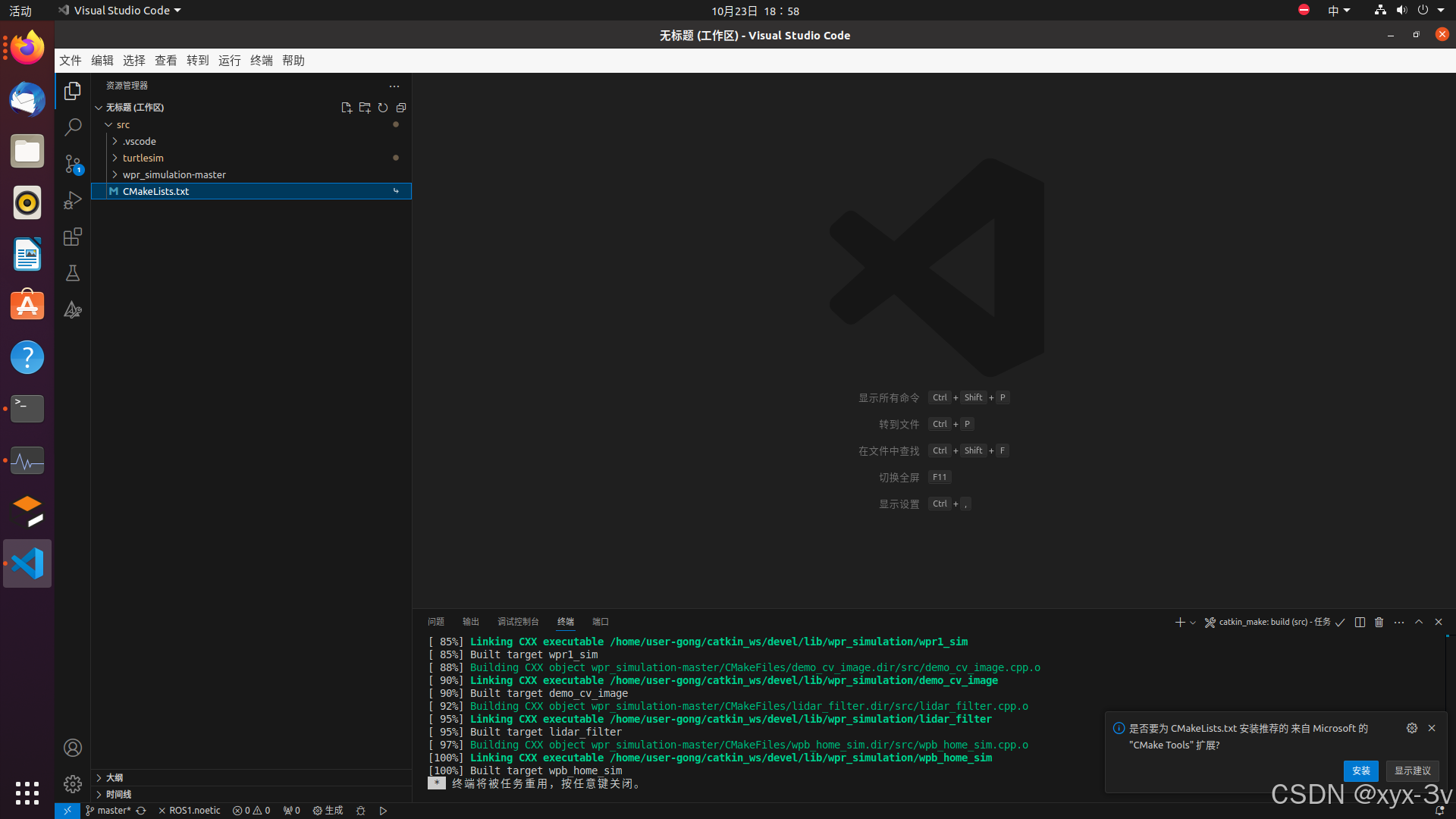Open the clock 10月23日 18:58 calendar
The image size is (1456, 819).
755,11
